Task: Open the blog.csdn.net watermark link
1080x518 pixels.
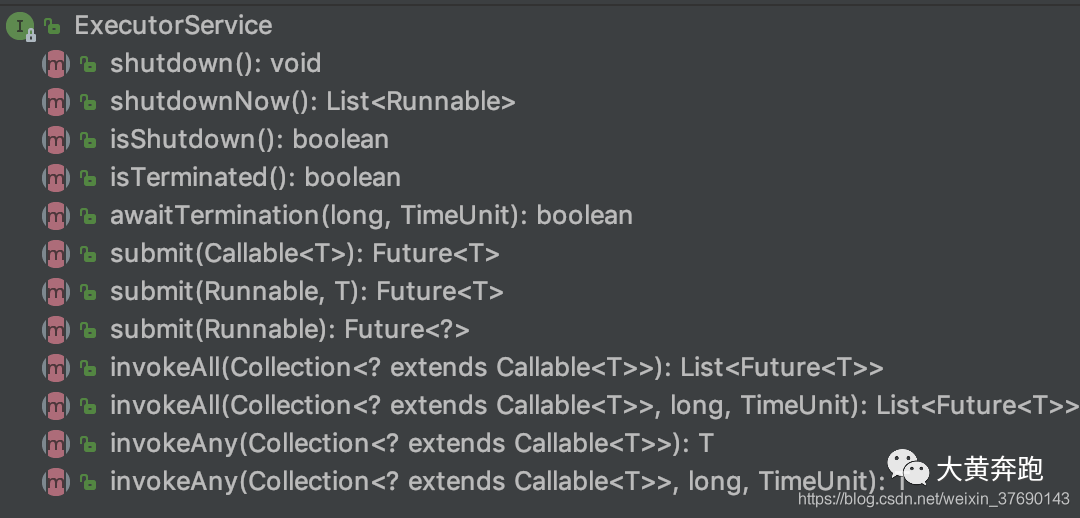Action: pyautogui.click(x=933, y=499)
